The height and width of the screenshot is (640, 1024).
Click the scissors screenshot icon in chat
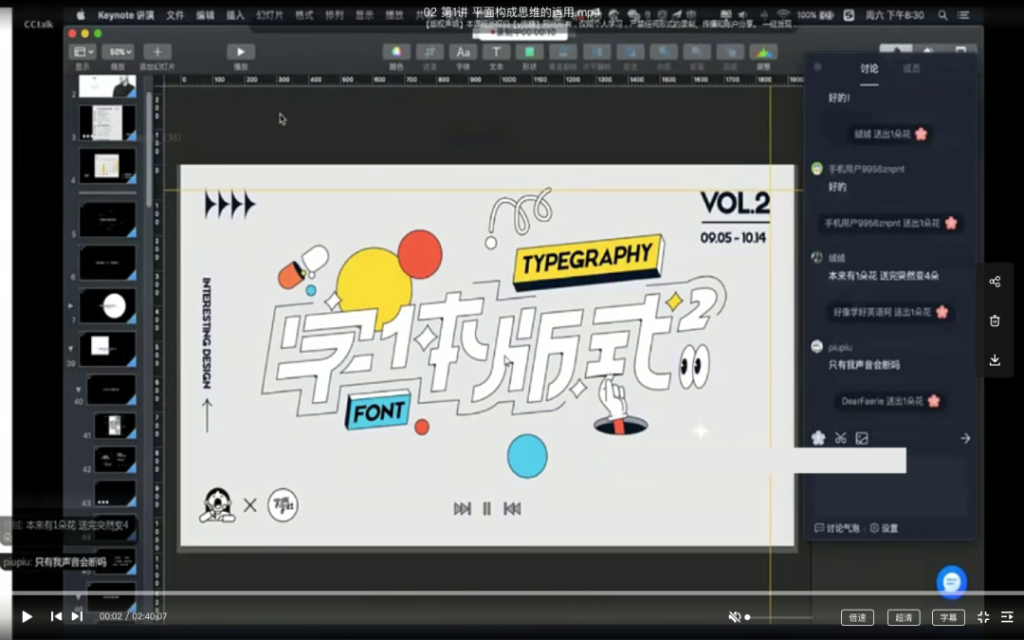tap(840, 438)
